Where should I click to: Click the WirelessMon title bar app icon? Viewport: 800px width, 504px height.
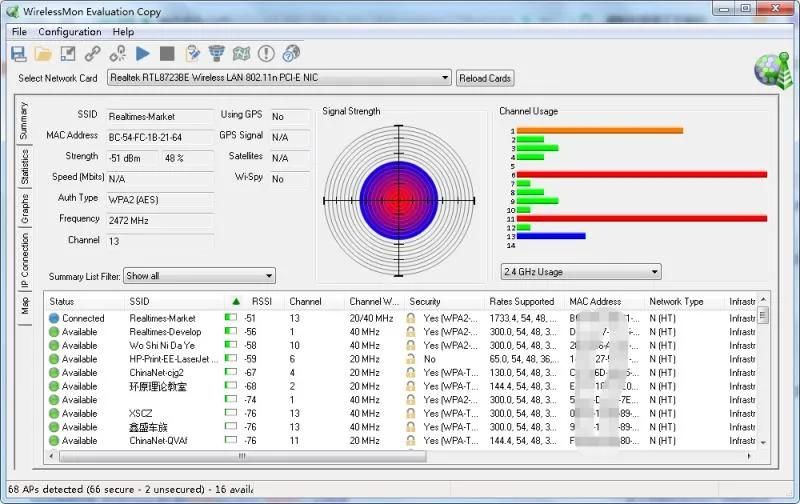coord(13,11)
